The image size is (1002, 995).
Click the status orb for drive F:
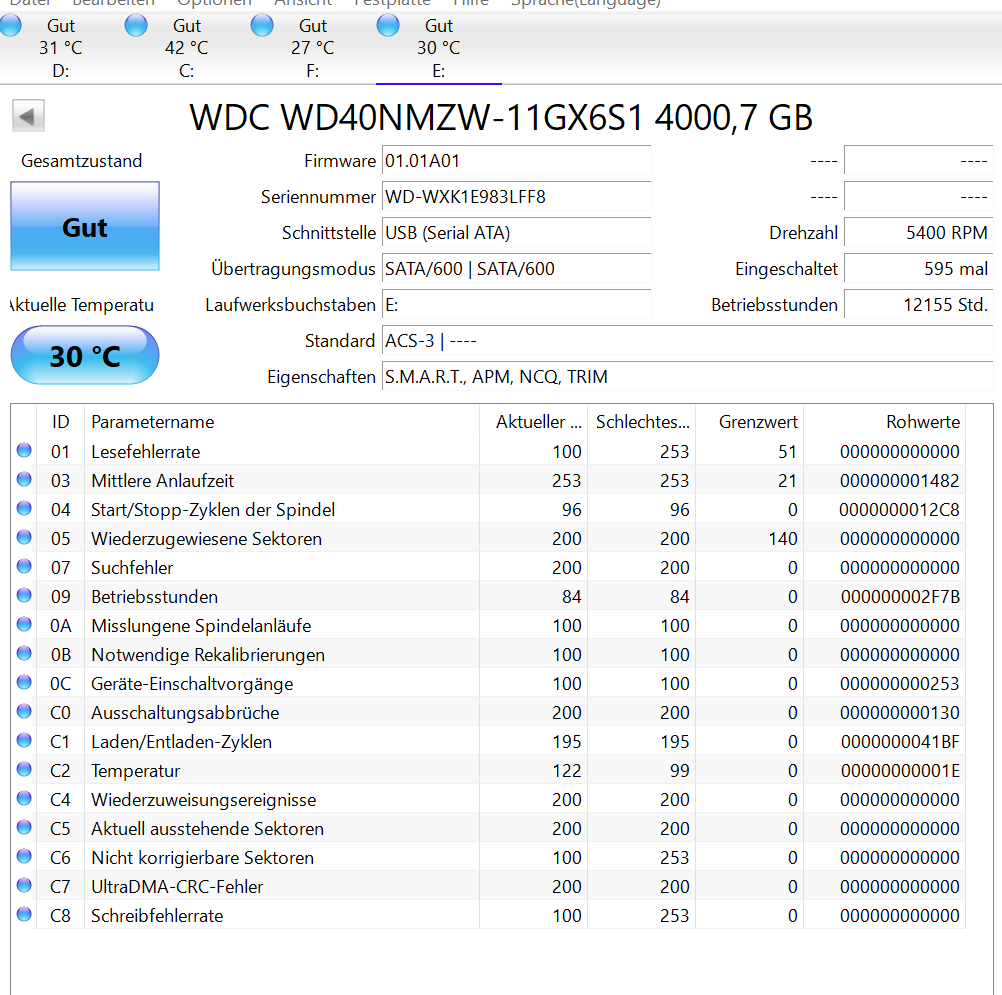click(261, 26)
